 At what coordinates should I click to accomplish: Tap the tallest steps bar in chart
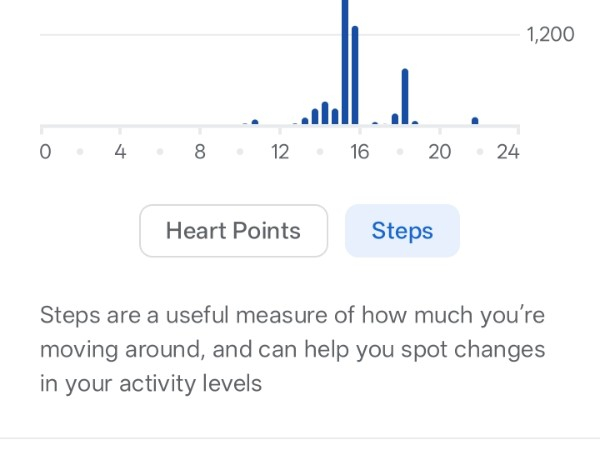(345, 60)
